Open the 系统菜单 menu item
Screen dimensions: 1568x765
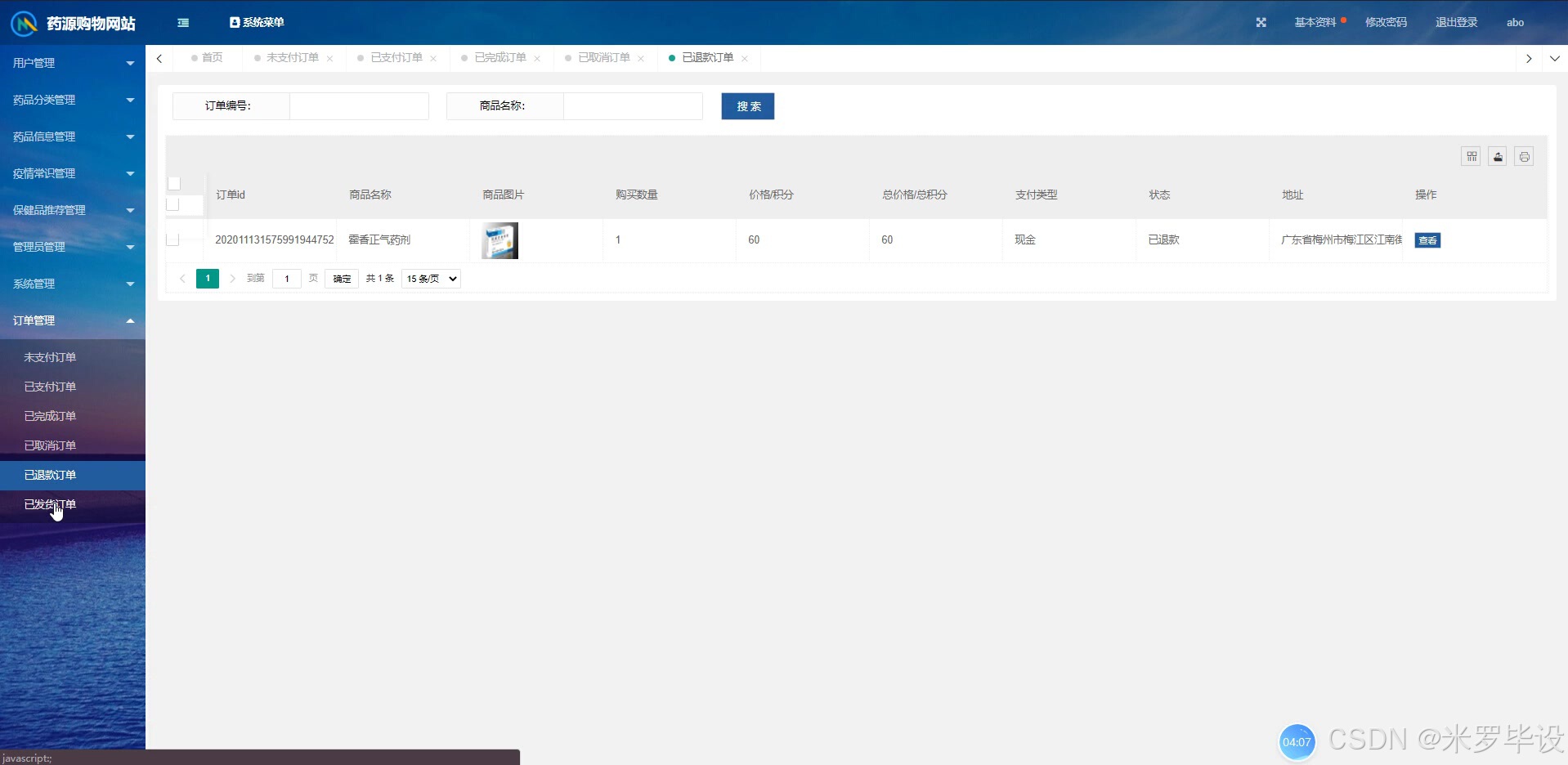[257, 23]
